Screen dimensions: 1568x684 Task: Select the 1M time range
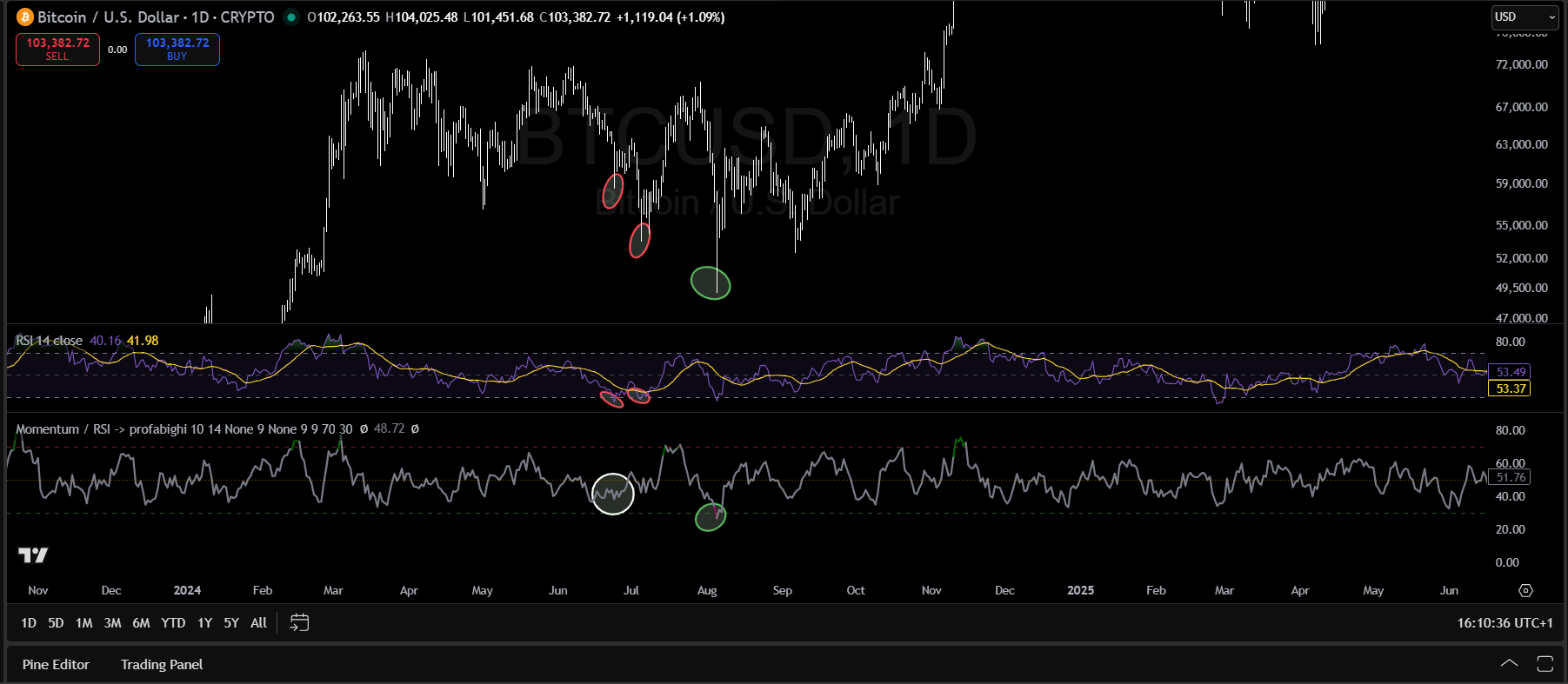pyautogui.click(x=83, y=622)
